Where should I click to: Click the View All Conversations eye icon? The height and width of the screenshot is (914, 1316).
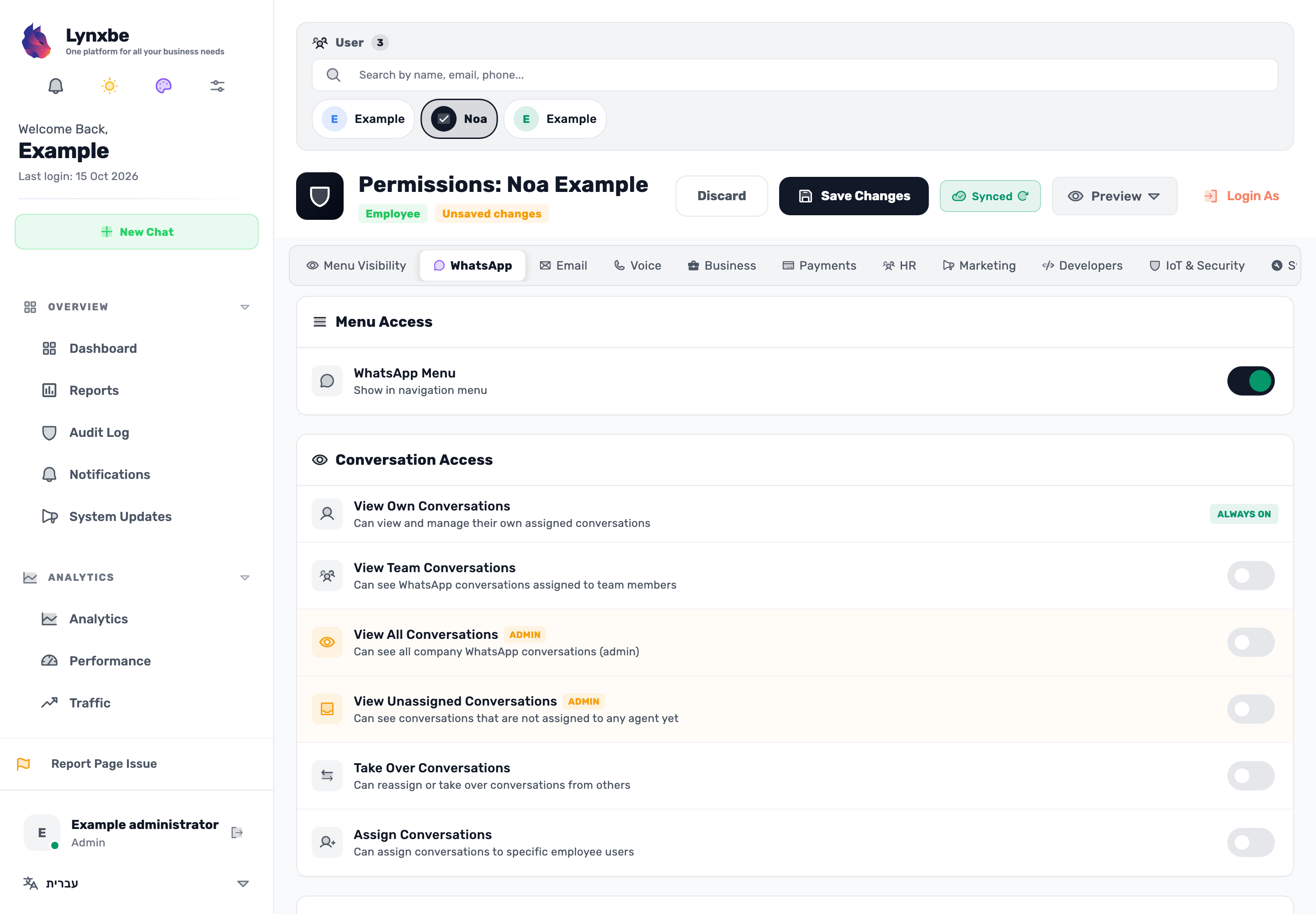327,642
